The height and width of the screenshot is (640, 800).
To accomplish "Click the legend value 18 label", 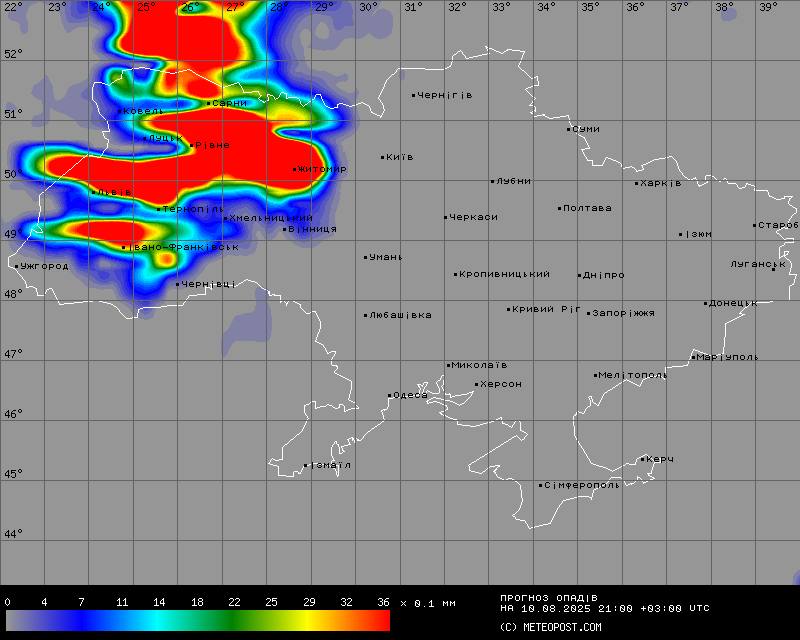I will 197,602.
